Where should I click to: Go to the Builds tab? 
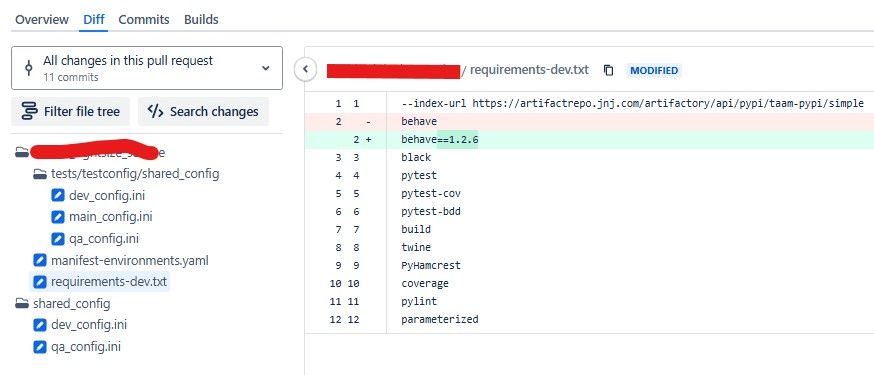click(201, 20)
